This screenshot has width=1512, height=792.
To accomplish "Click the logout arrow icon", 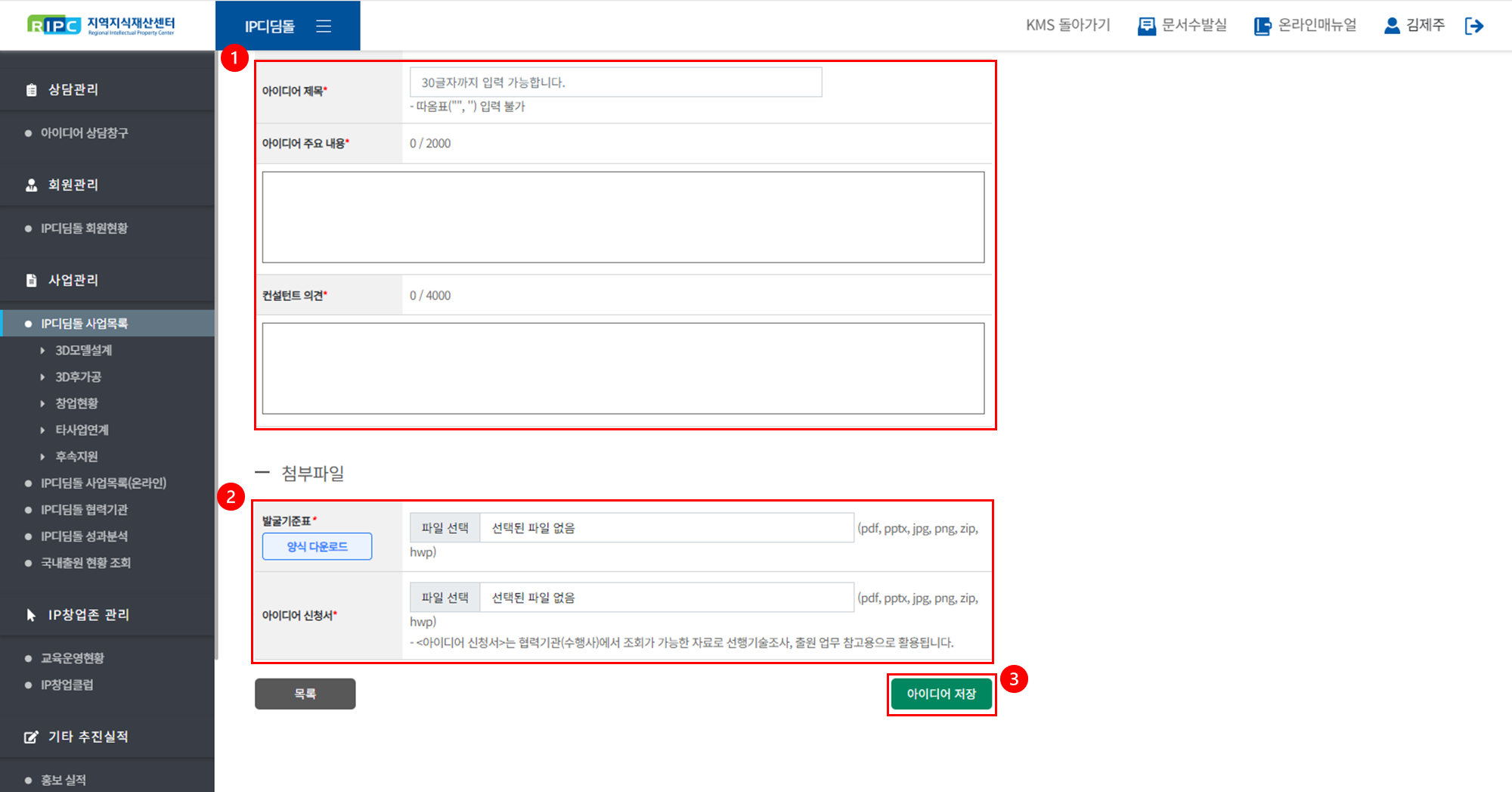I will click(1473, 26).
